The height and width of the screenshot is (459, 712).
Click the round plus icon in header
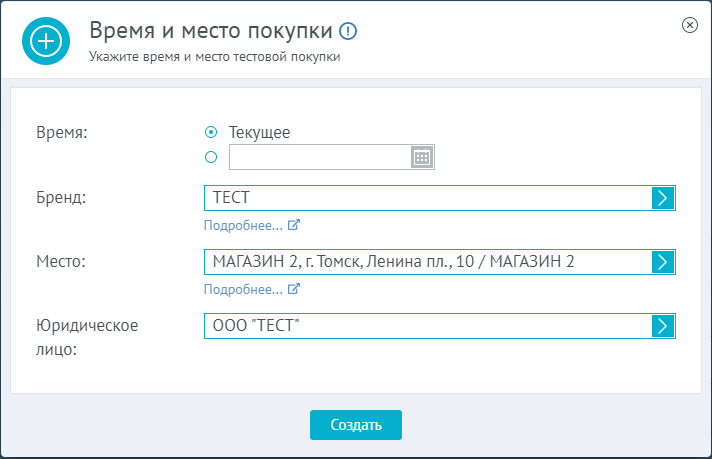46,41
